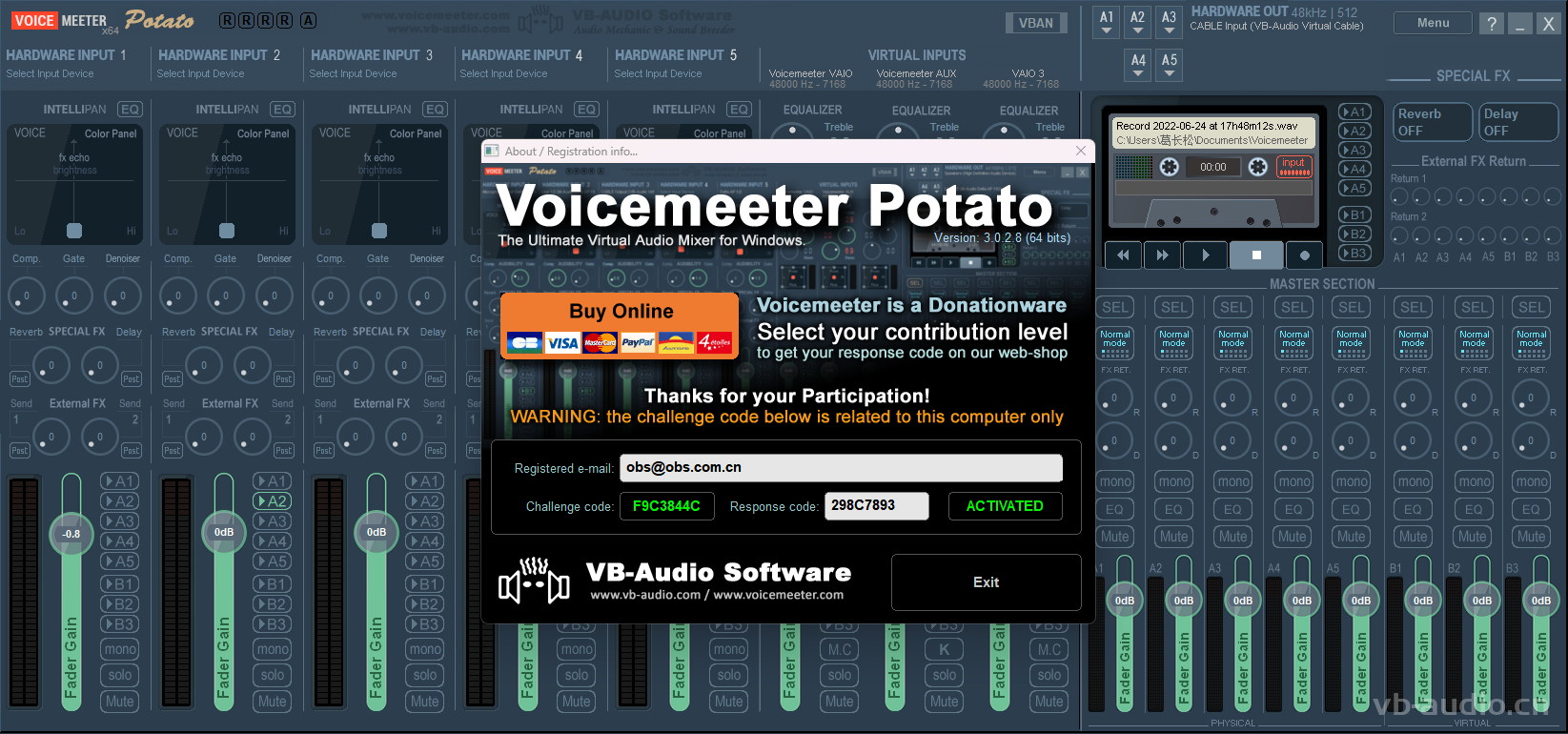Click first Return 1 knob in External FX Return
Image resolution: width=1568 pixels, height=734 pixels.
pyautogui.click(x=1399, y=196)
